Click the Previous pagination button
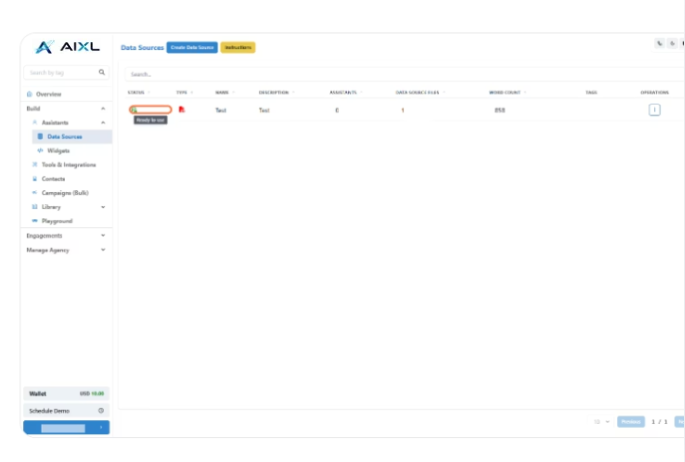Screen dimensions: 685x462 [631, 422]
